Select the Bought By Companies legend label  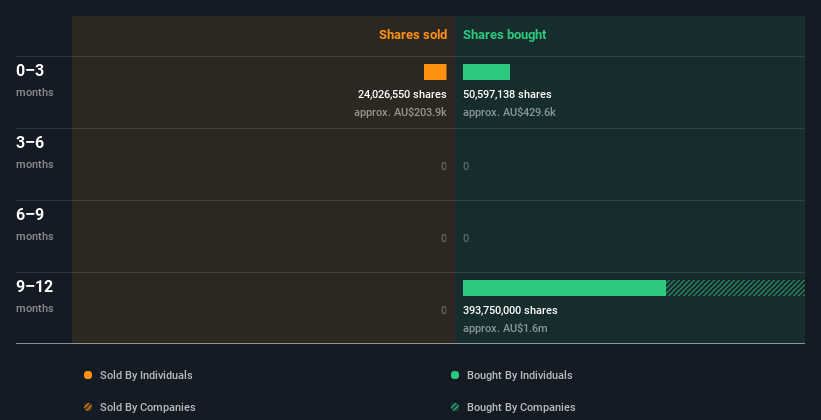pyautogui.click(x=521, y=407)
